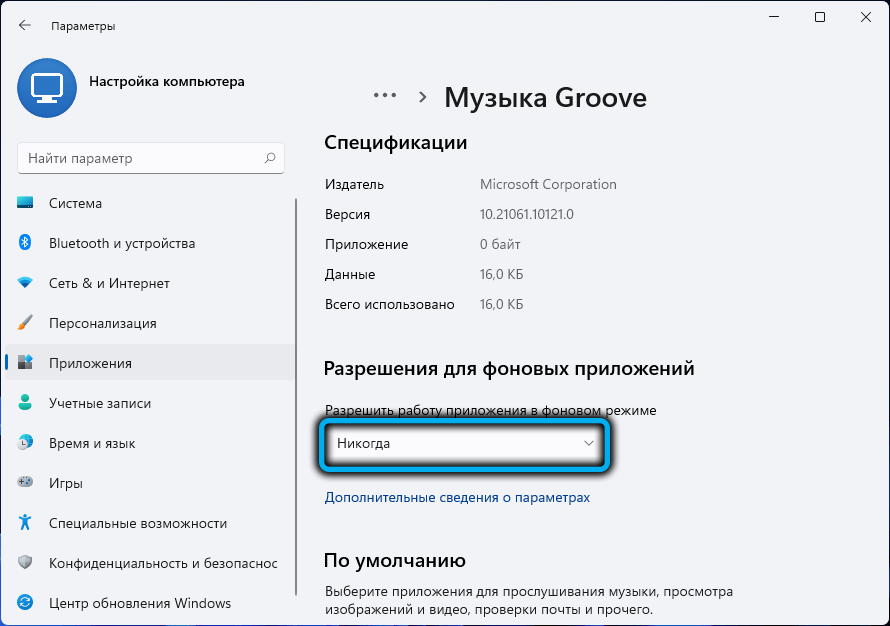Open Конфиденциальность и безопасность section

coord(150,563)
